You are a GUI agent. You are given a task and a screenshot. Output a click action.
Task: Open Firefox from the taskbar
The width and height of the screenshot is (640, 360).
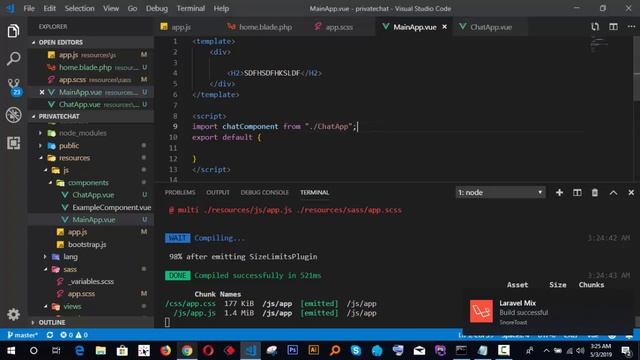point(165,351)
